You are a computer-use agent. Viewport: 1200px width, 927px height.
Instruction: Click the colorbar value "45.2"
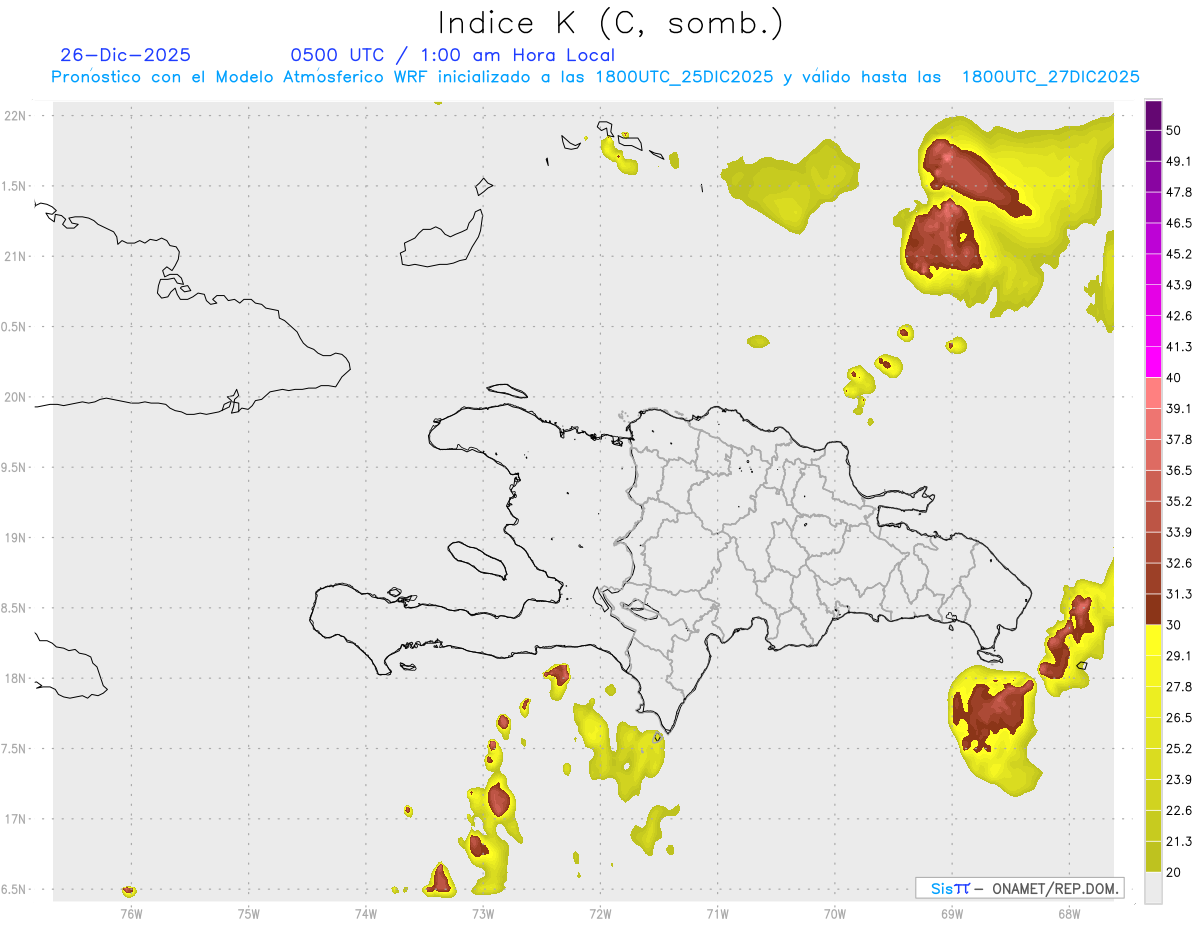tap(1180, 254)
